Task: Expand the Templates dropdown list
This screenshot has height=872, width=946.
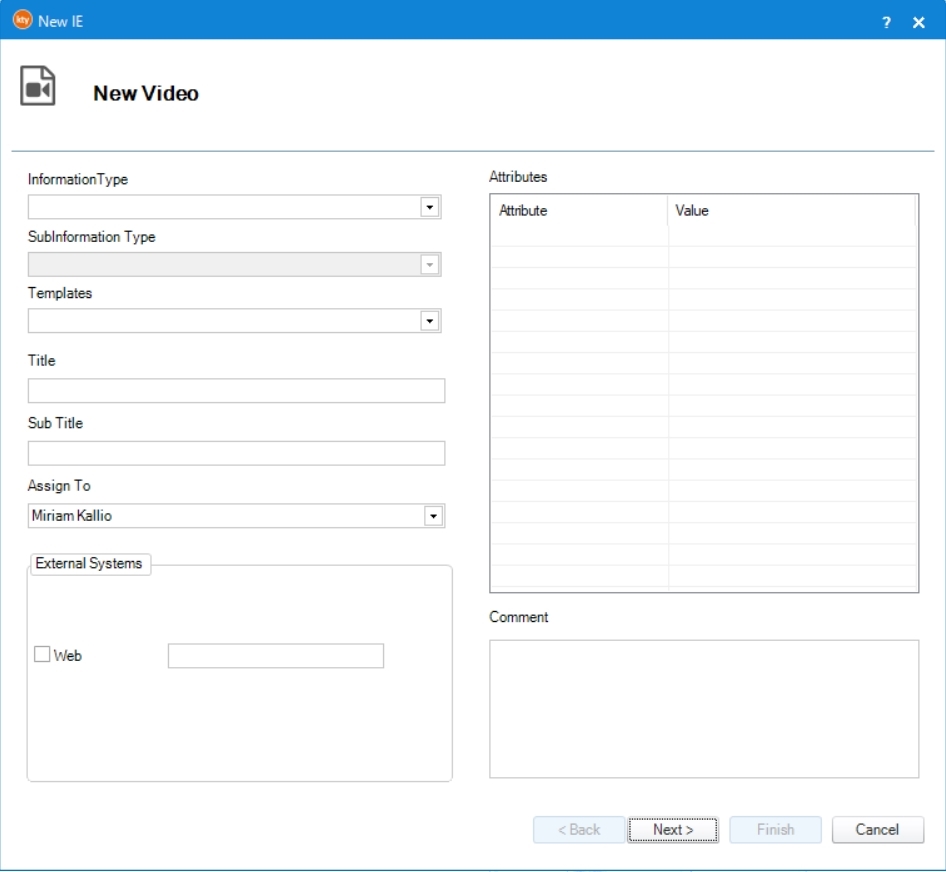Action: click(430, 321)
